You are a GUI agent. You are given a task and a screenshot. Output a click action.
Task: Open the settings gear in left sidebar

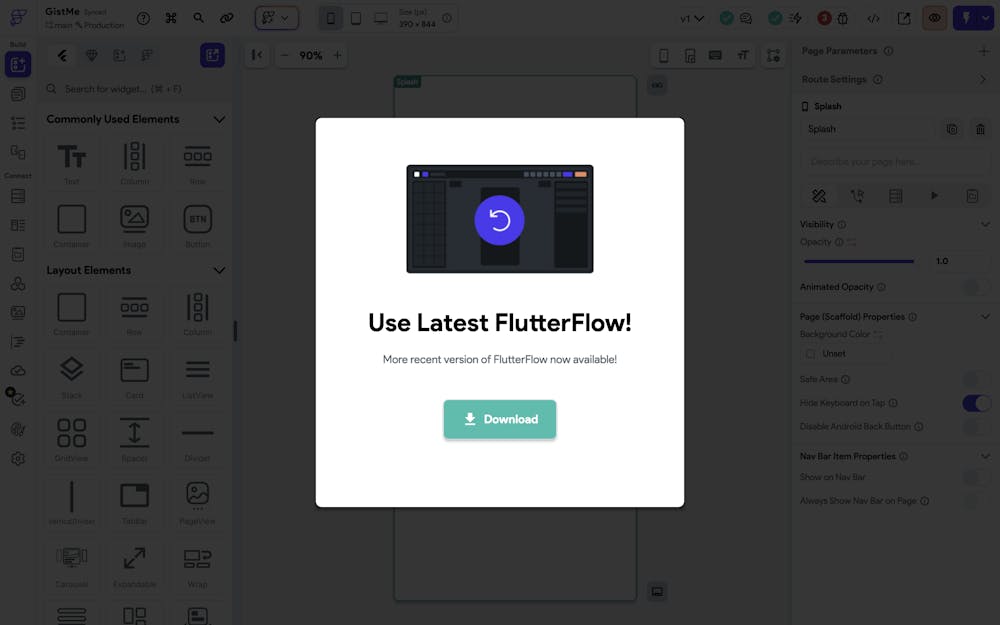18,459
